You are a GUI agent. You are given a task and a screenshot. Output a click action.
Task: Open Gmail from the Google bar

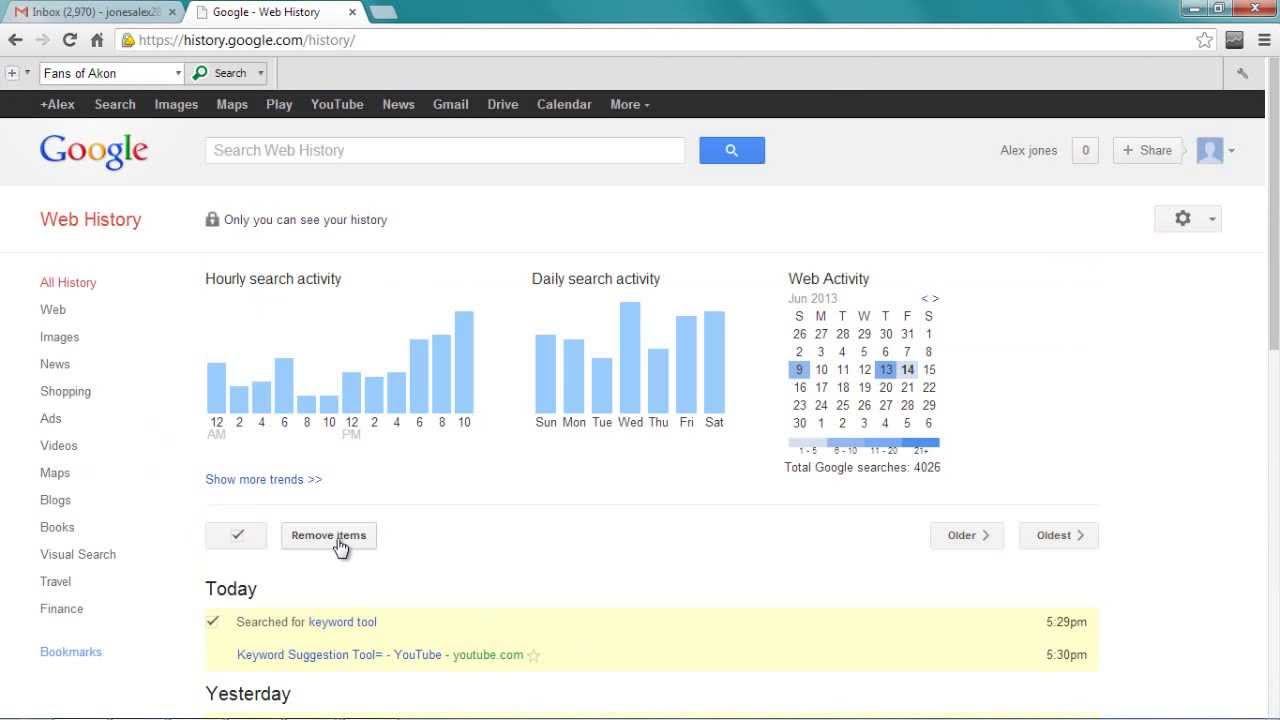click(x=451, y=104)
